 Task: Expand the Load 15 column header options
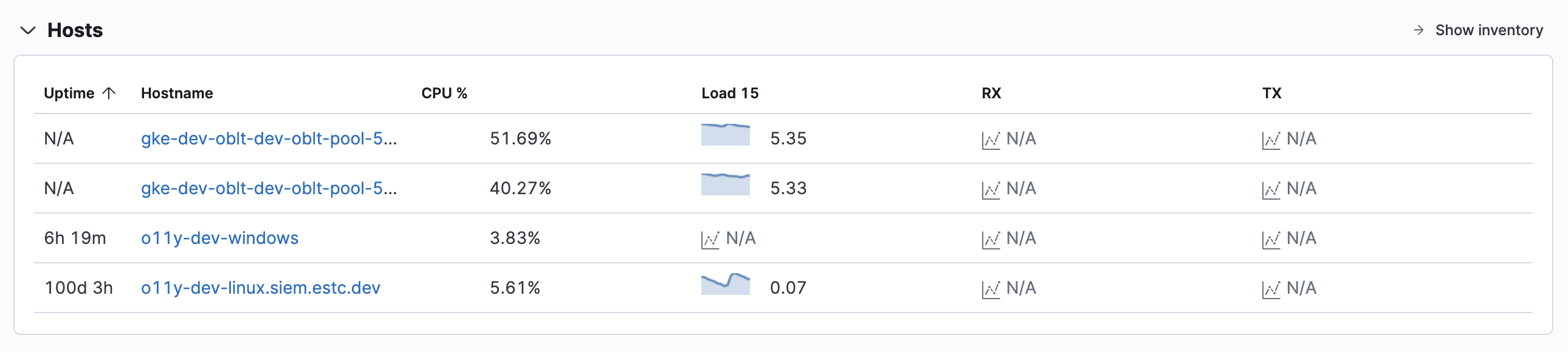click(x=729, y=93)
